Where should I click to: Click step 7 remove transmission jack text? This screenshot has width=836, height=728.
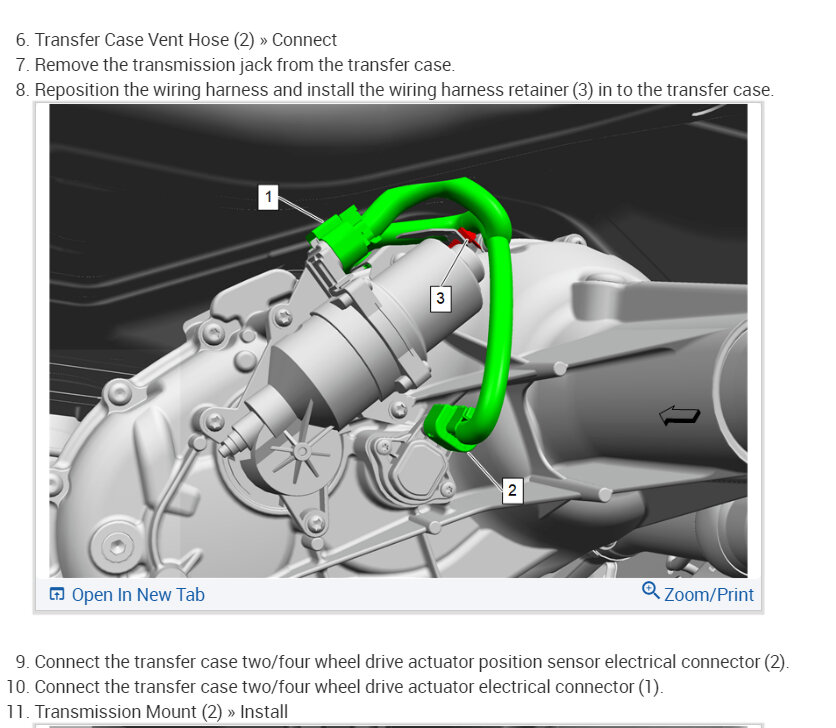[x=245, y=65]
